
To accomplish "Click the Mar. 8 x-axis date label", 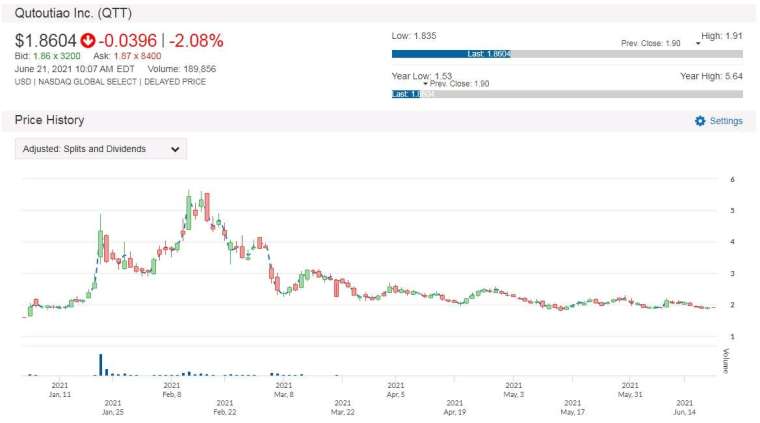I will pyautogui.click(x=284, y=390).
